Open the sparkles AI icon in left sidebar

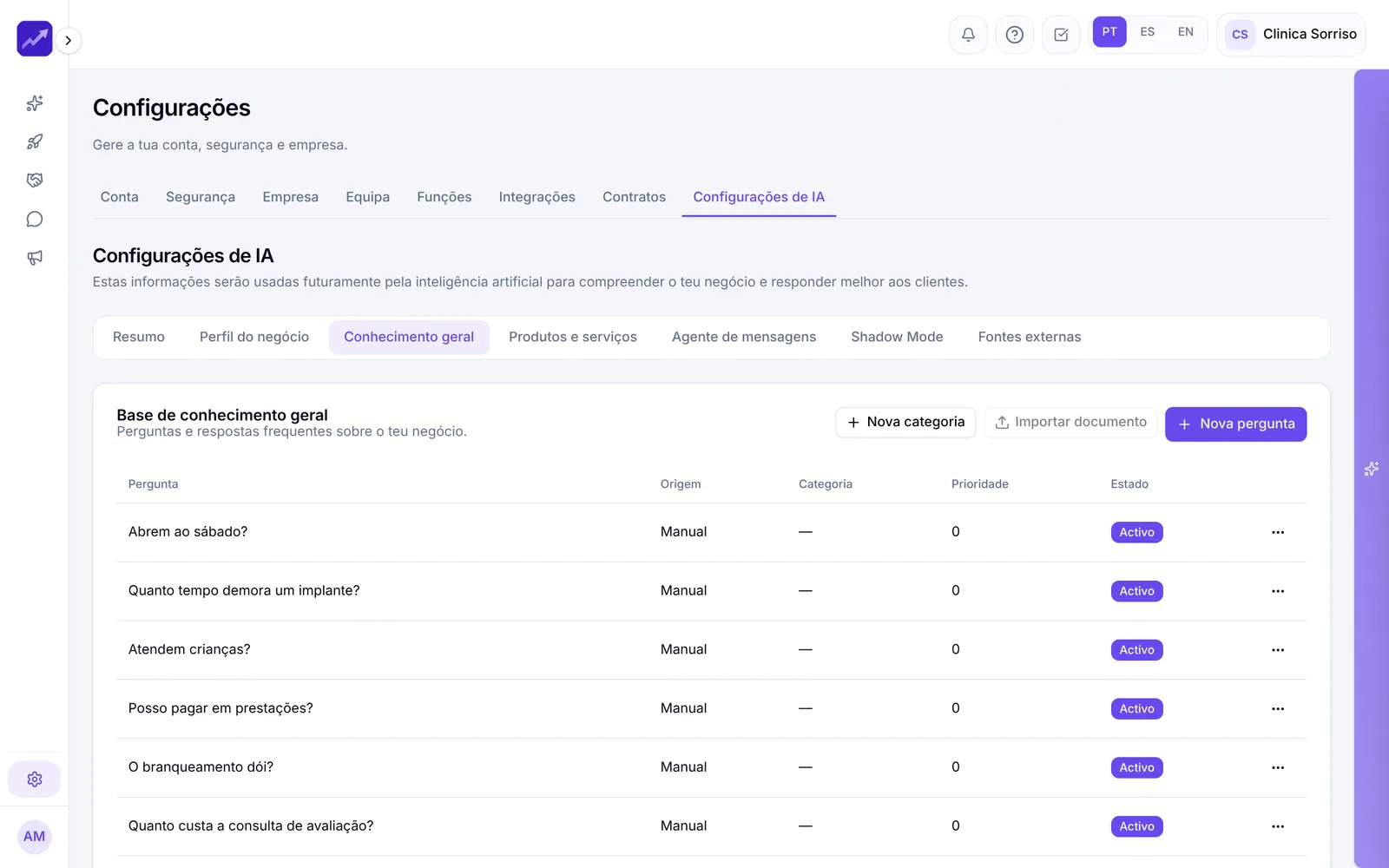35,103
